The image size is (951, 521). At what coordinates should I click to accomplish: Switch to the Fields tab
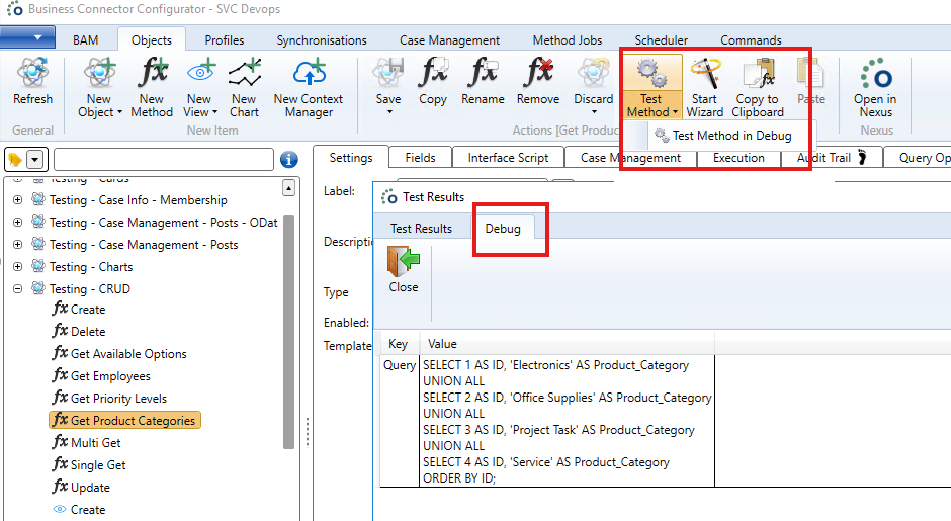tap(420, 158)
